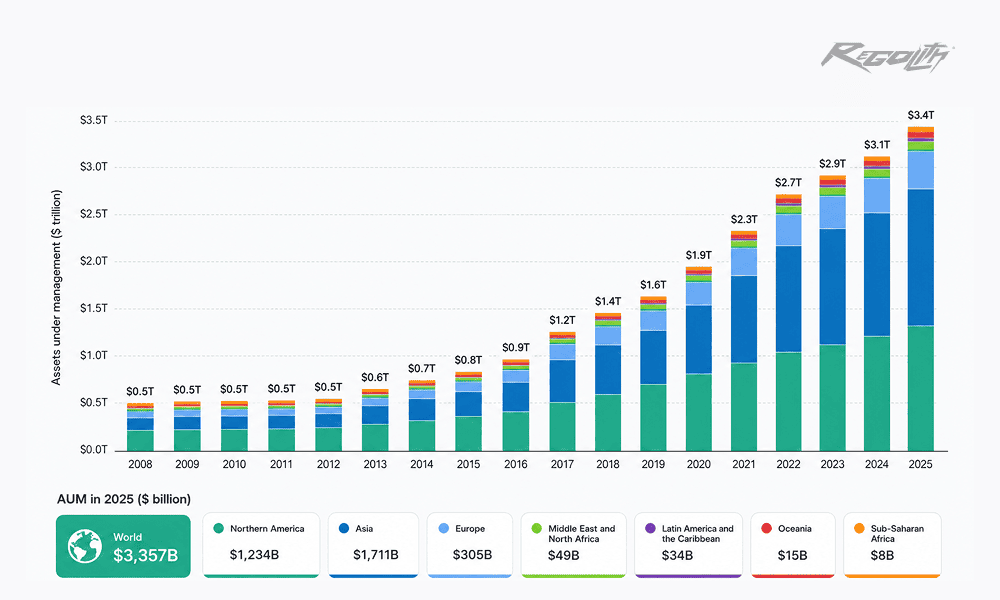Click the Sub-Saharan Africa orange legend dot
The height and width of the screenshot is (600, 1000).
(859, 529)
